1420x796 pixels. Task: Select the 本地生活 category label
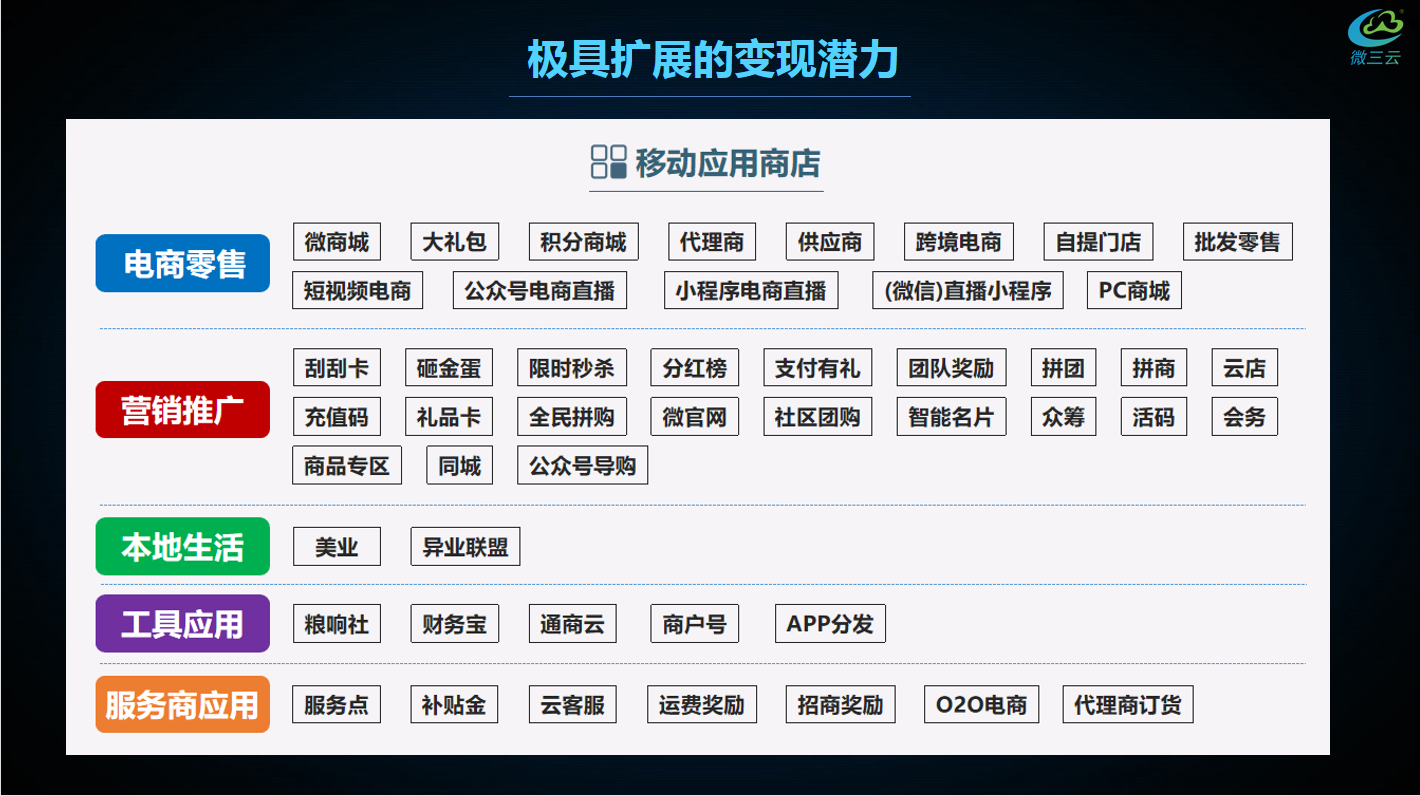click(x=183, y=546)
